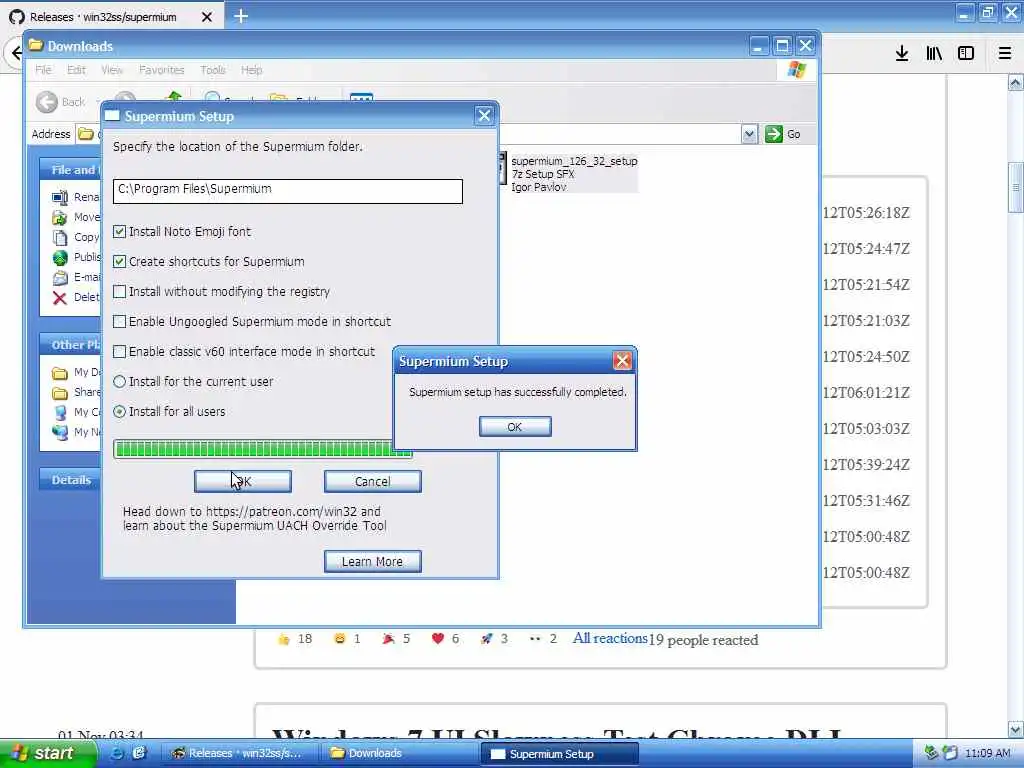Click the Learn More button
This screenshot has width=1024, height=768.
click(x=372, y=561)
